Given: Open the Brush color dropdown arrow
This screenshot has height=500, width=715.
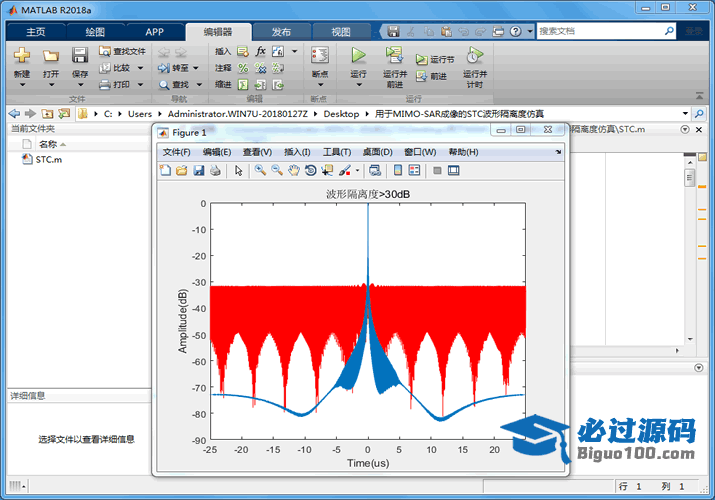Looking at the screenshot, I should (357, 170).
